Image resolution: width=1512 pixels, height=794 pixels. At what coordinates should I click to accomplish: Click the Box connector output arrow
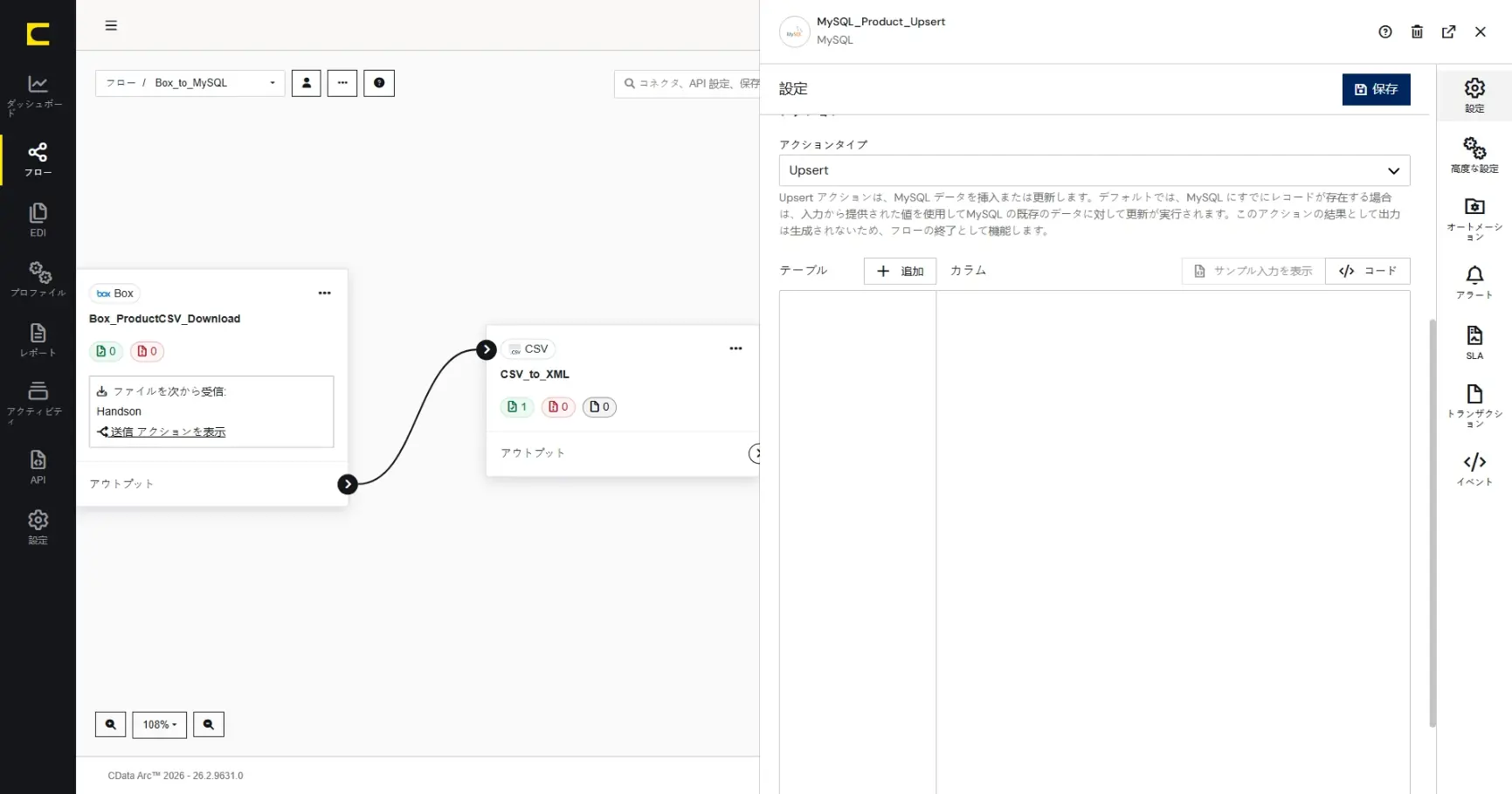348,484
